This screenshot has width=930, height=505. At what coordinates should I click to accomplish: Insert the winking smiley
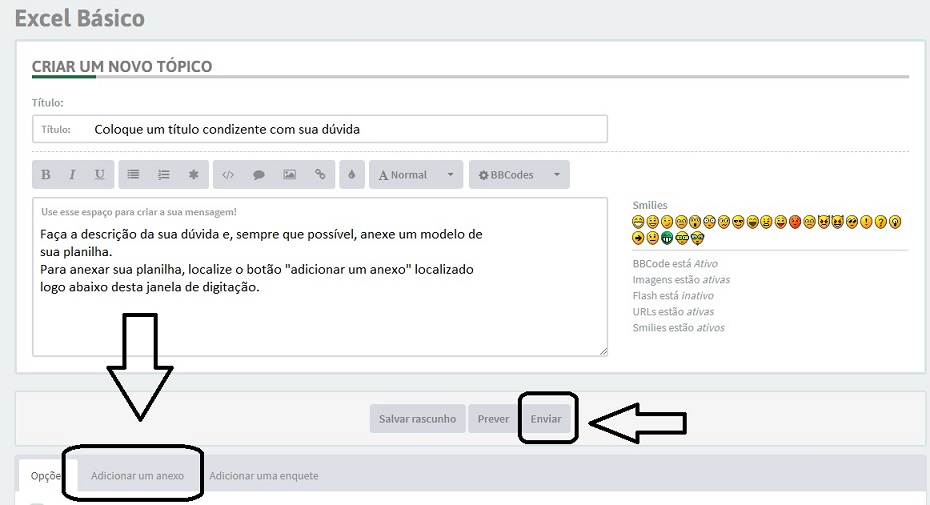pos(667,222)
